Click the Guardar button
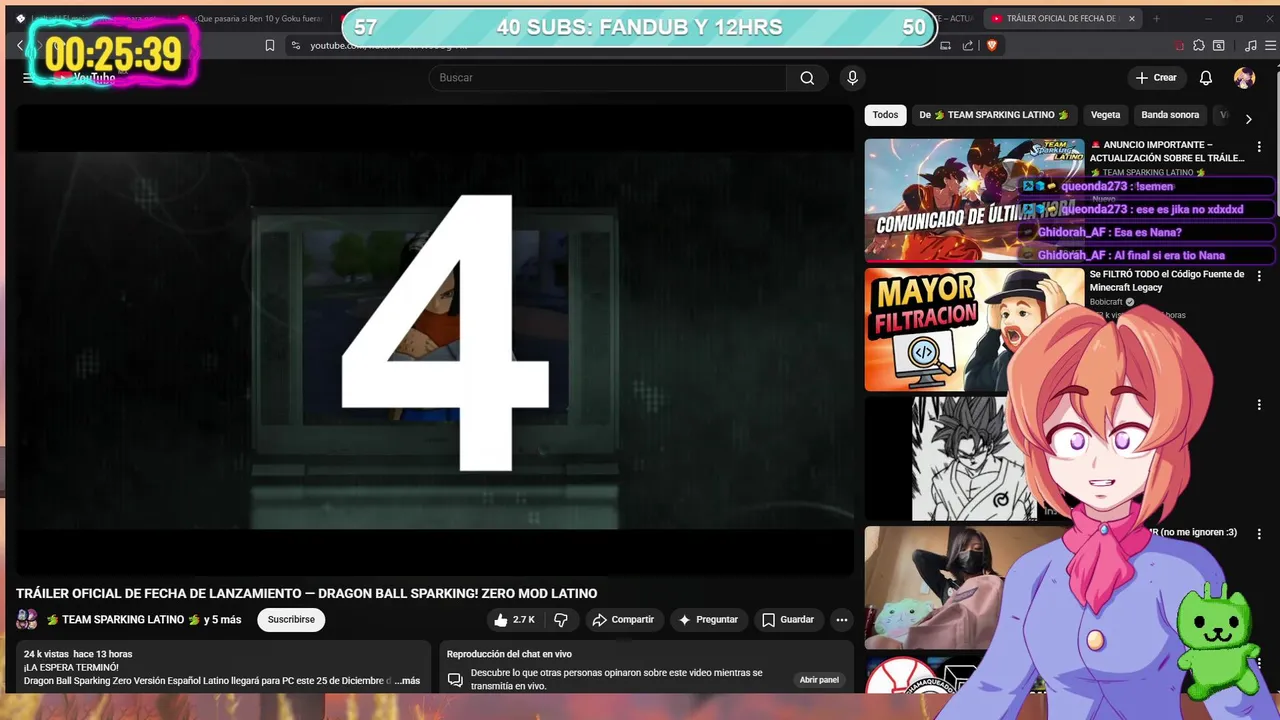Viewport: 1280px width, 720px height. (788, 620)
